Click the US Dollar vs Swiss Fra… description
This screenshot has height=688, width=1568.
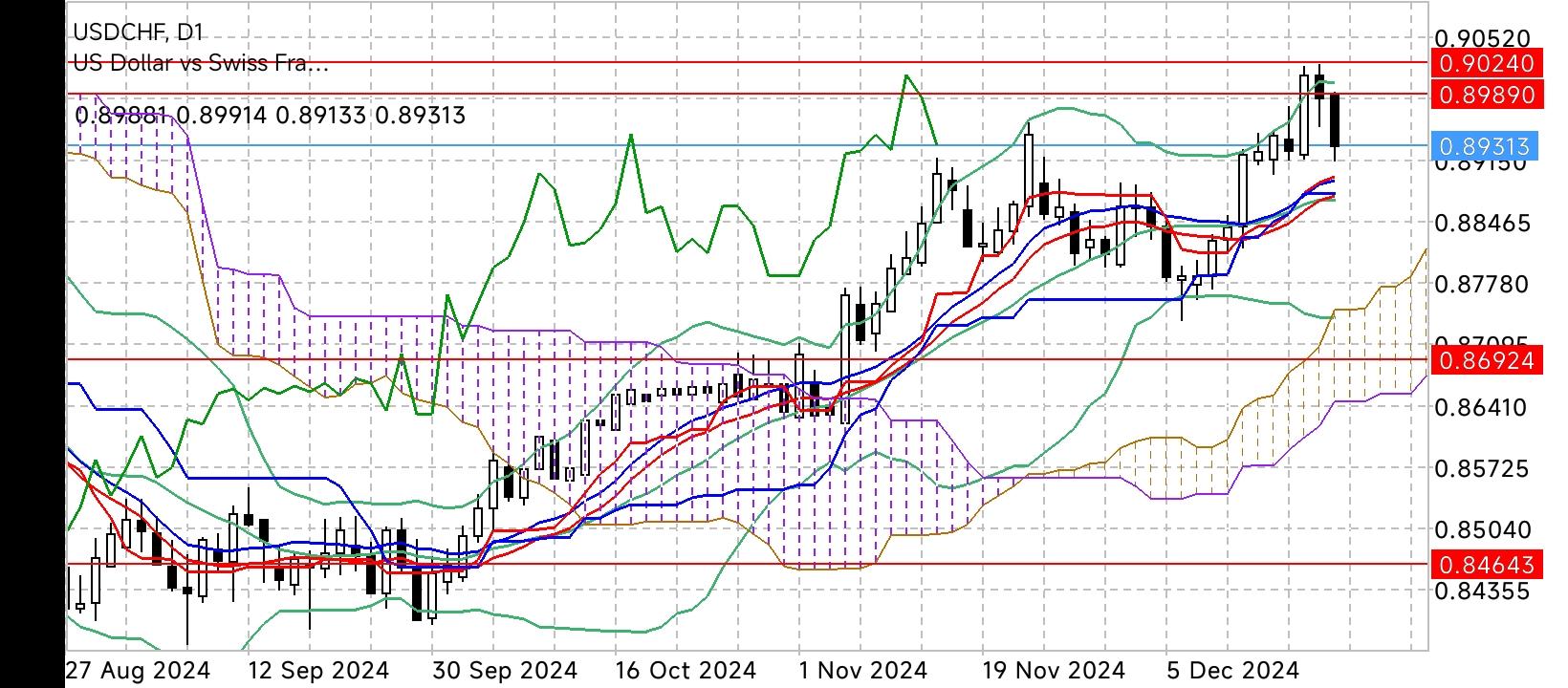202,63
